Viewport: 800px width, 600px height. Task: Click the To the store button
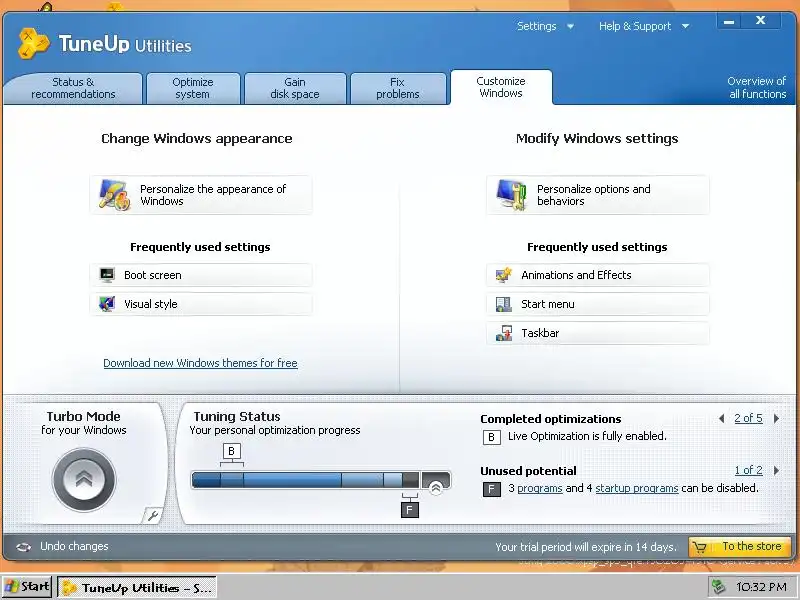click(x=740, y=547)
